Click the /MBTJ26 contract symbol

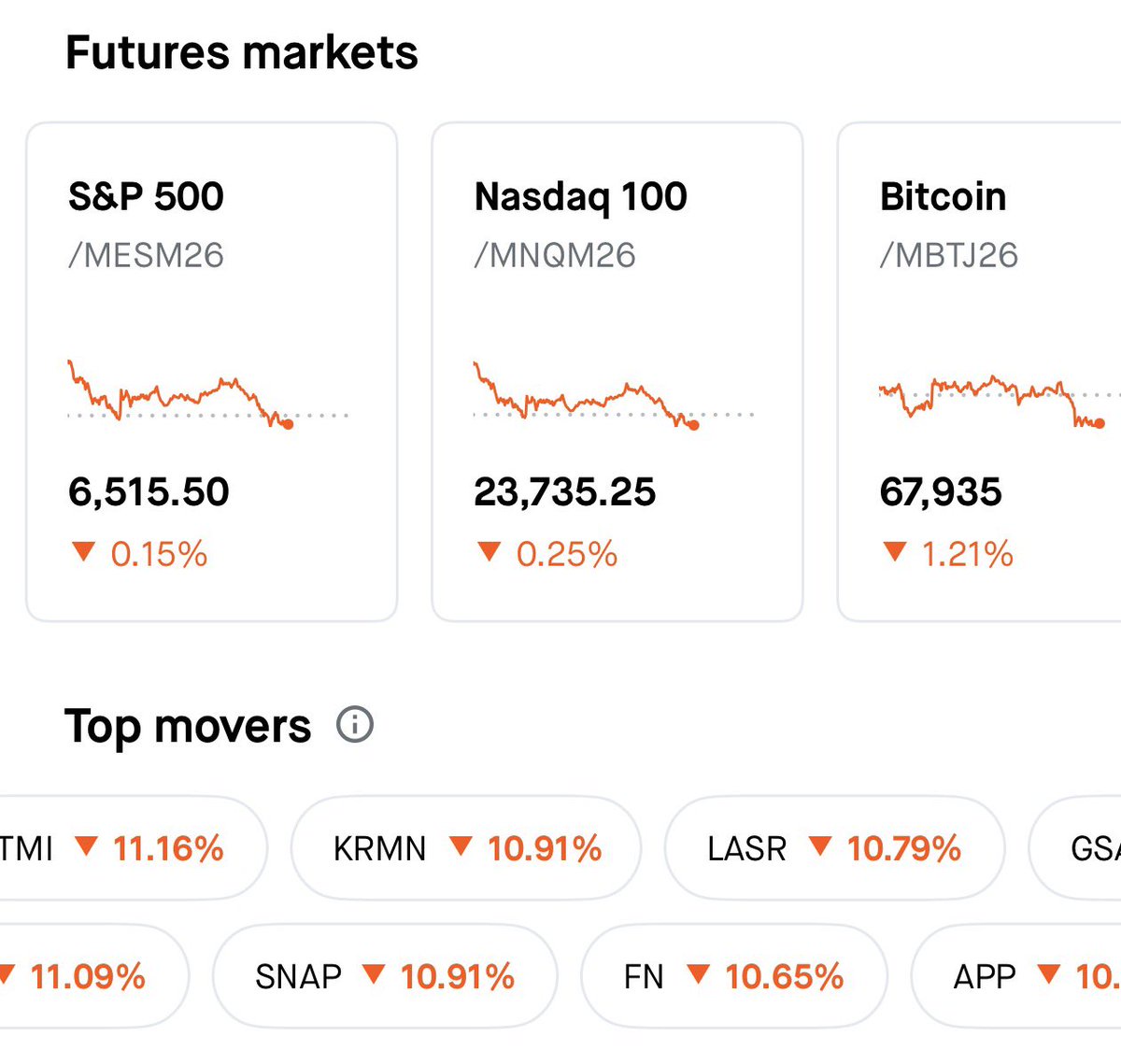tap(949, 255)
